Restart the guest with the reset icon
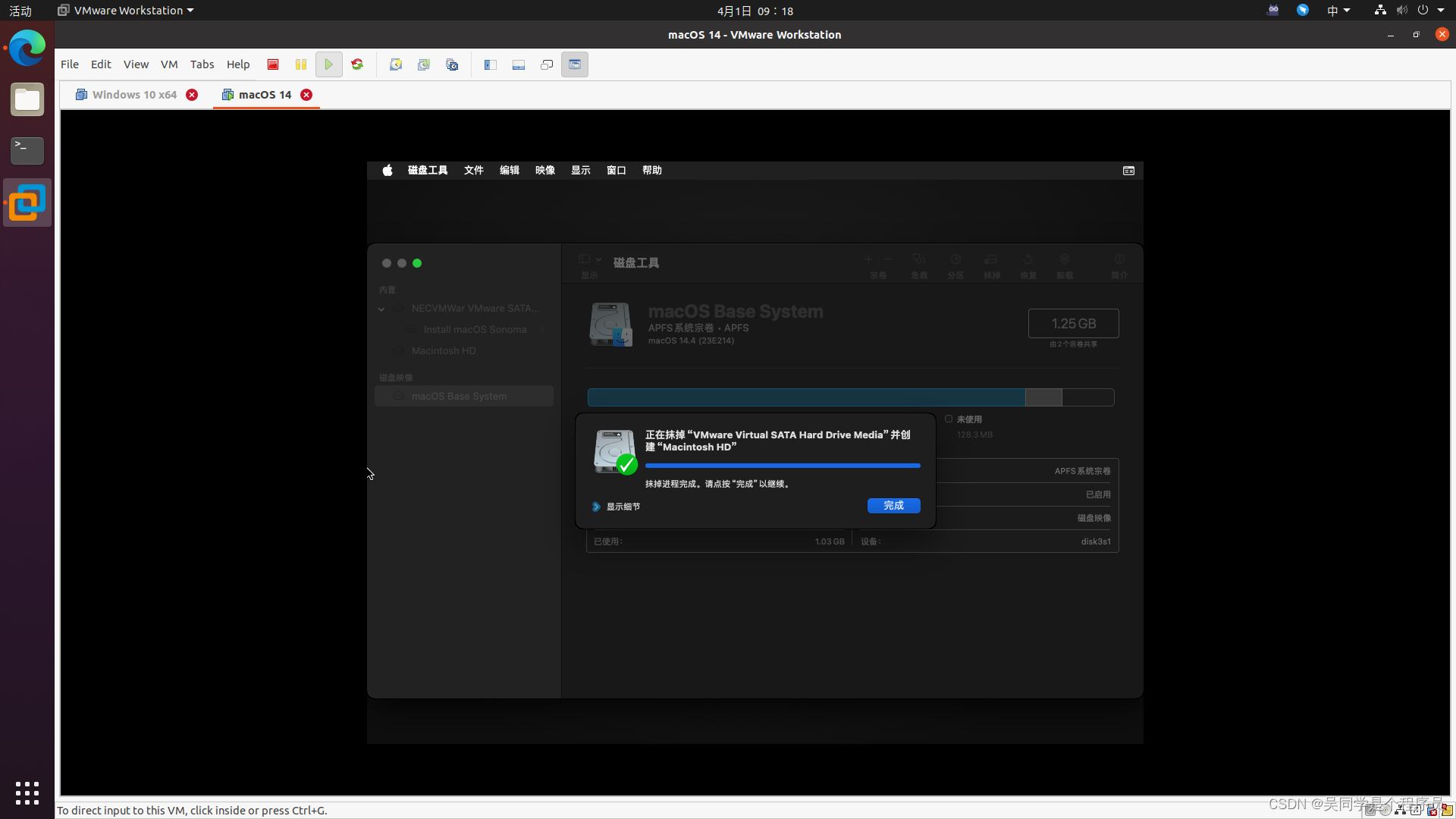 tap(357, 64)
